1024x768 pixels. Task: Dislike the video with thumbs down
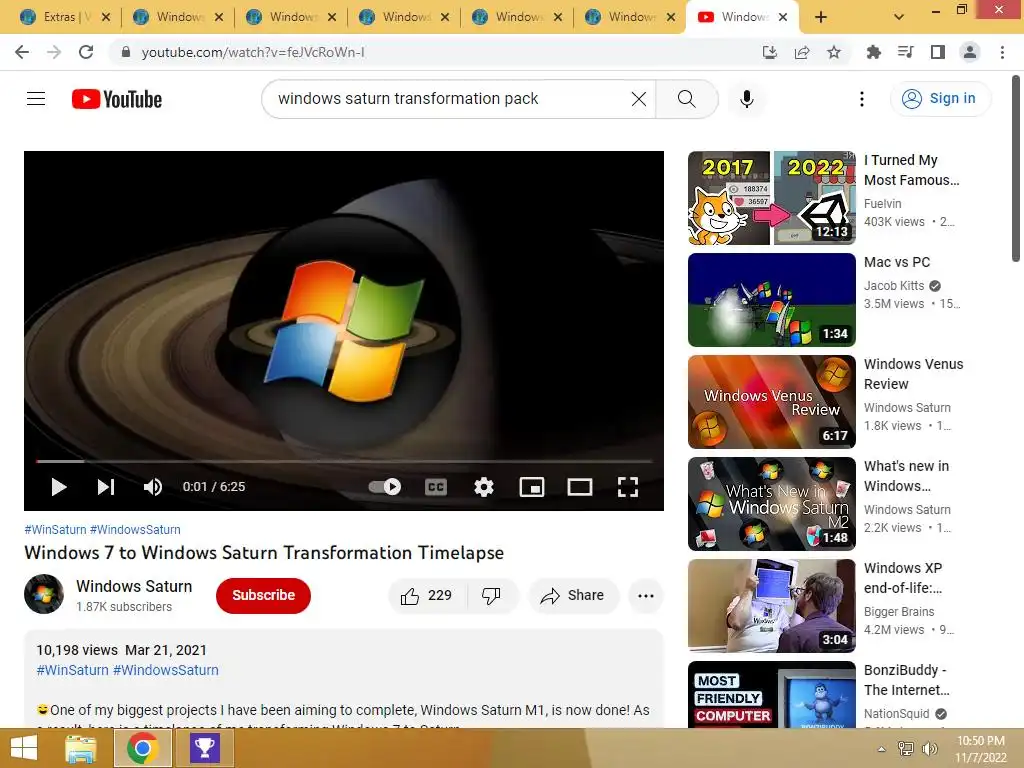[x=491, y=596]
